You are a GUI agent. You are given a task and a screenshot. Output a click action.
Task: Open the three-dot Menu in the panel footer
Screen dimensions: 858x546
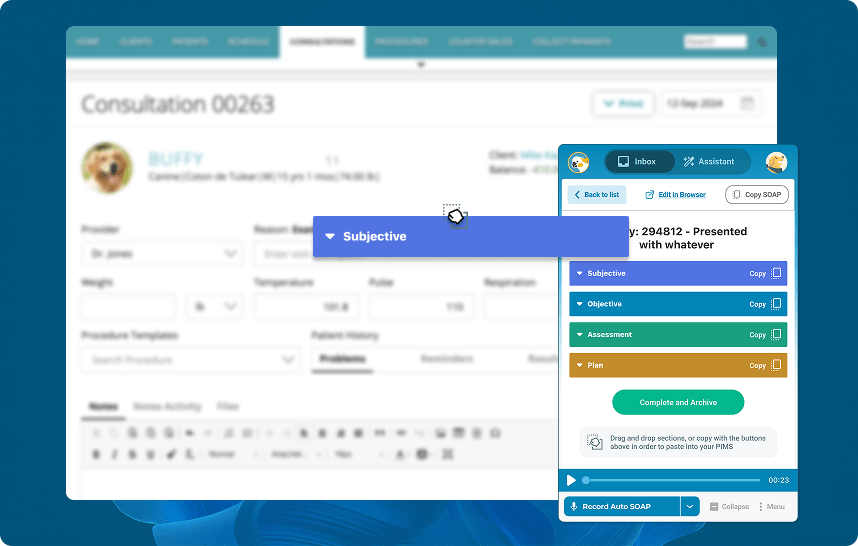pyautogui.click(x=771, y=507)
